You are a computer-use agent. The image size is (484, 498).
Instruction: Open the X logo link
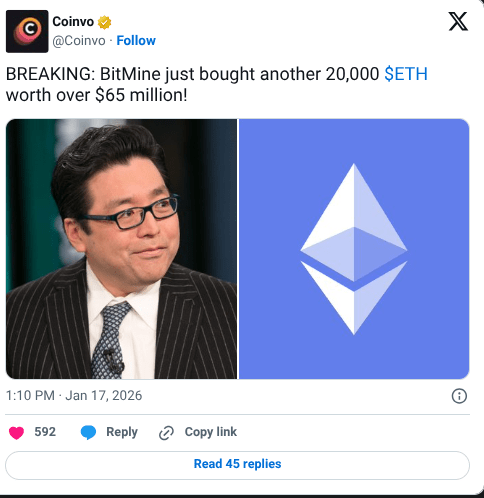click(x=458, y=21)
